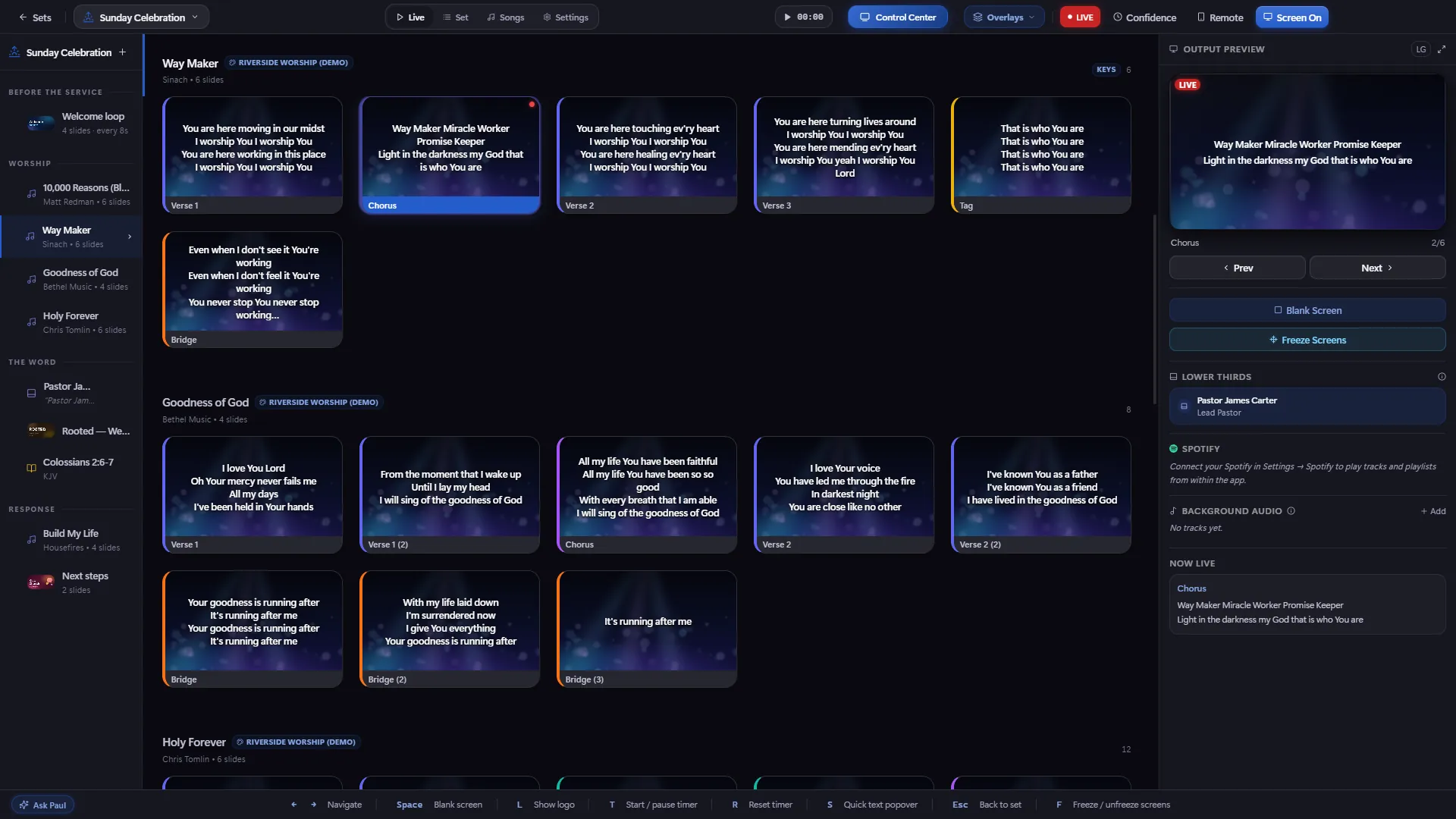Switch to Set tab
1456x819 pixels.
[456, 17]
